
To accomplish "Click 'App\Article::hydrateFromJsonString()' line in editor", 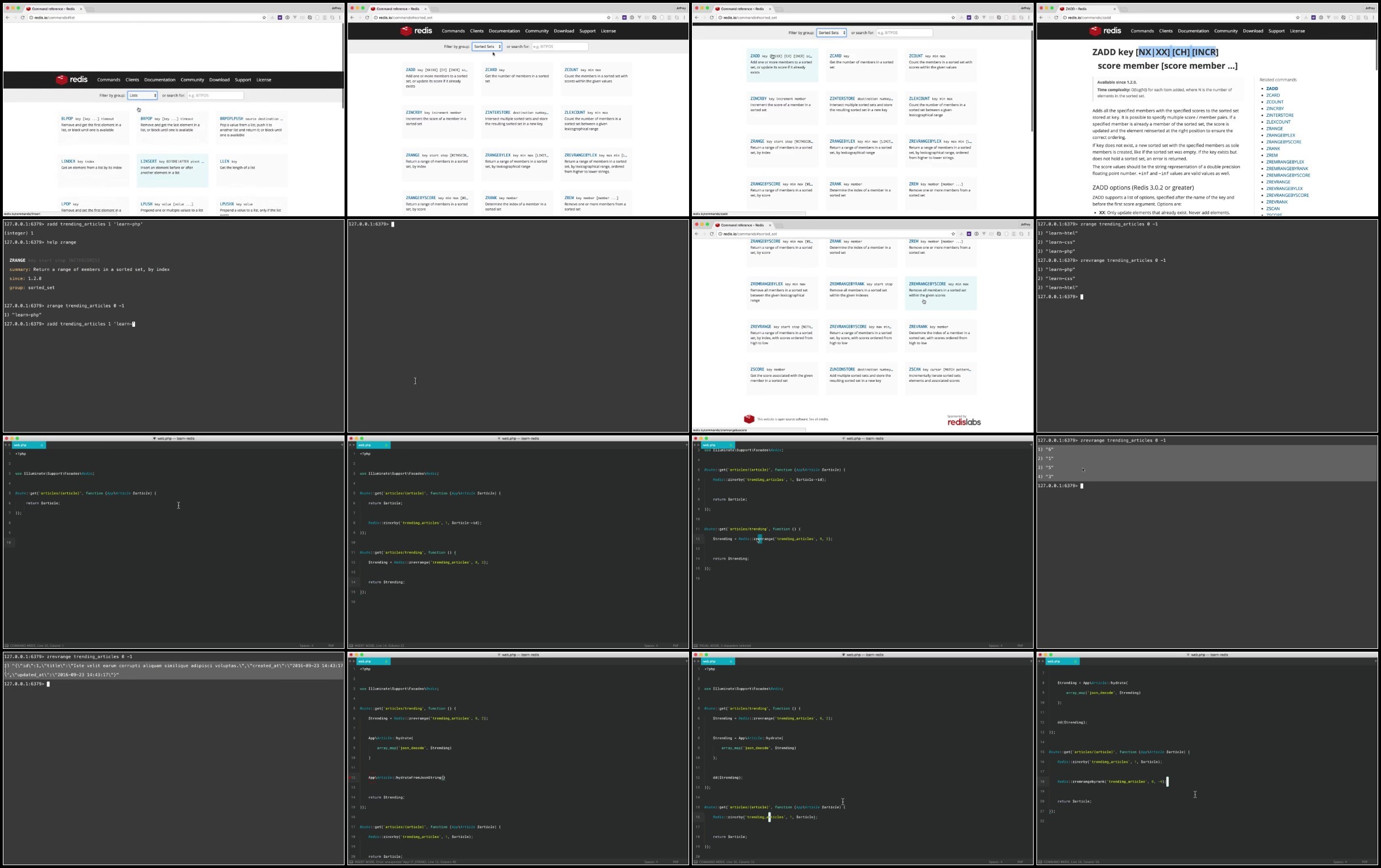I will pos(407,778).
